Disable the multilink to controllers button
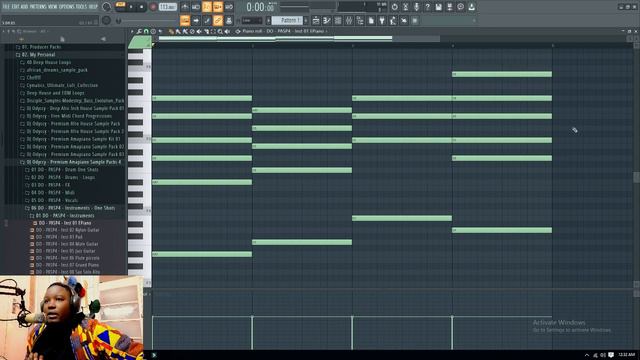640x360 pixels. (218, 20)
